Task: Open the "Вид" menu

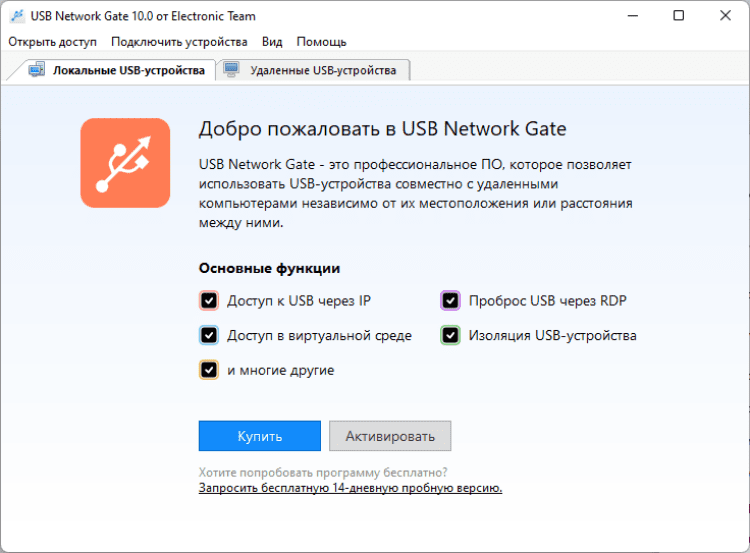Action: click(272, 42)
